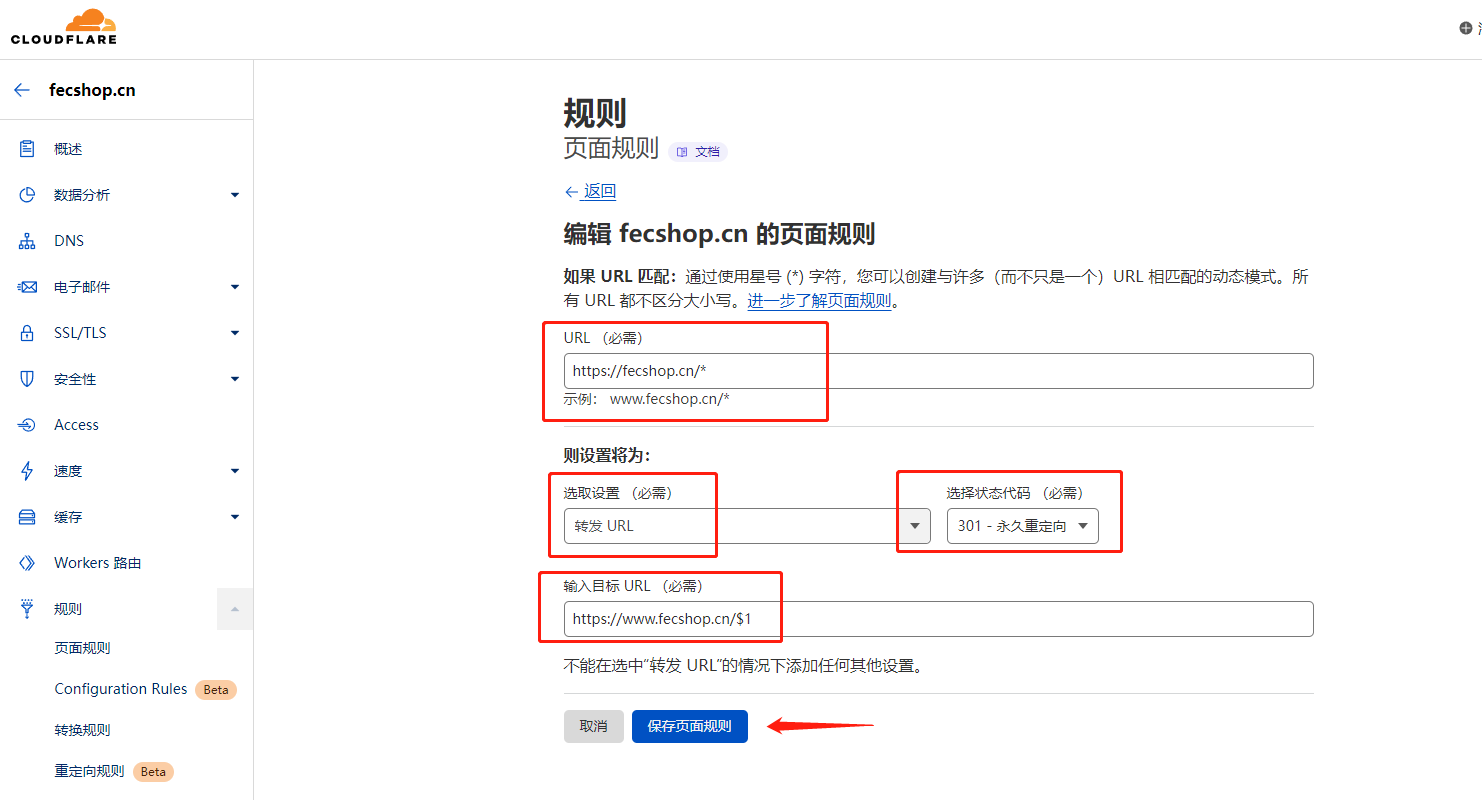Screen dimensions: 1482x800
Task: Expand the 缓存 menu arrow
Action: (235, 517)
